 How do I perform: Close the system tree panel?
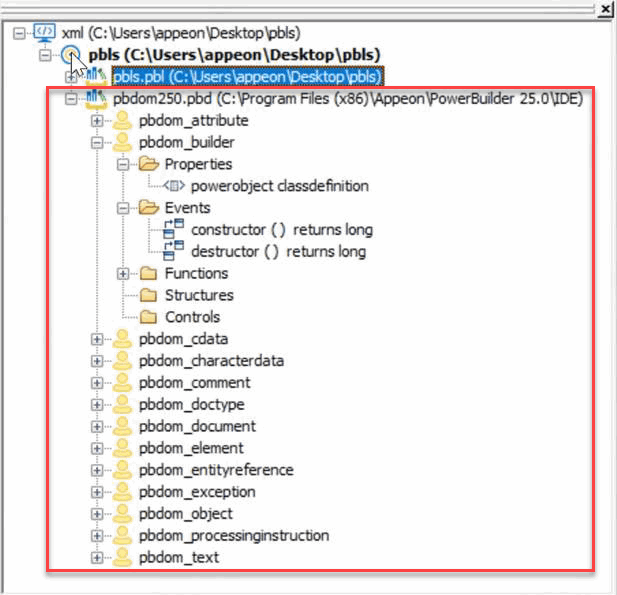[605, 9]
